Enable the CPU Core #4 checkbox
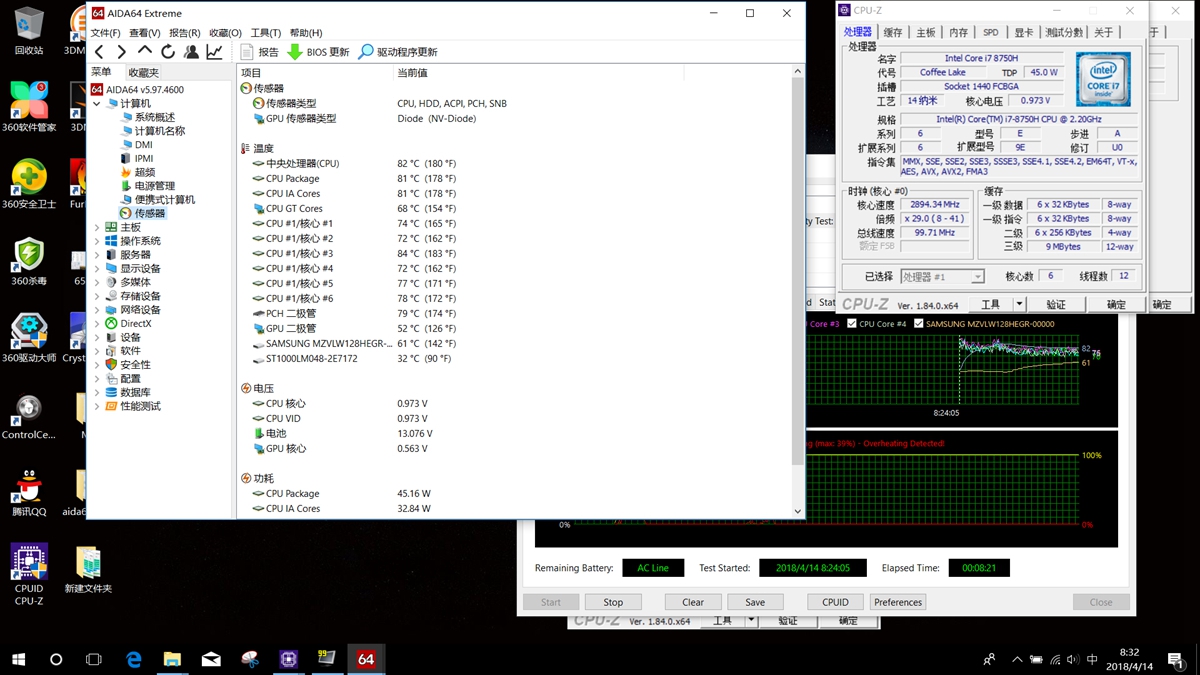The image size is (1200, 675). (x=852, y=324)
